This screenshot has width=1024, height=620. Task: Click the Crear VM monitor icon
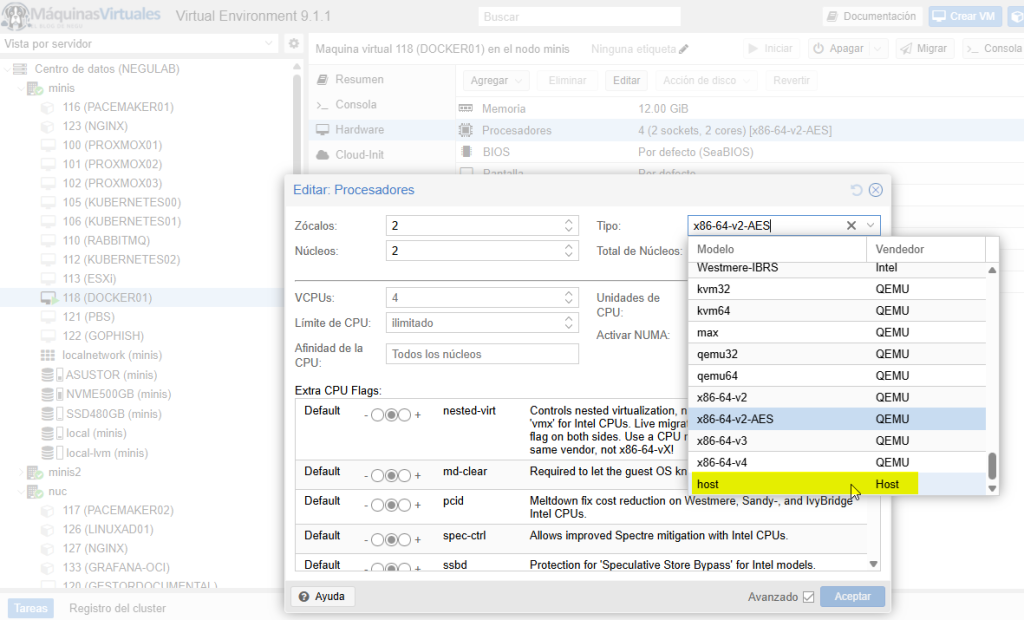coord(938,15)
